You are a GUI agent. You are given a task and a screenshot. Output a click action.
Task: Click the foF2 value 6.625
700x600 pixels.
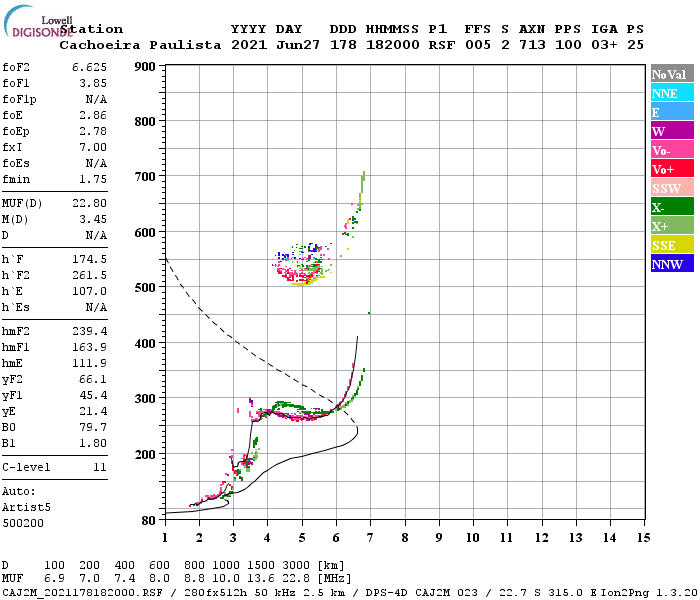pos(89,67)
